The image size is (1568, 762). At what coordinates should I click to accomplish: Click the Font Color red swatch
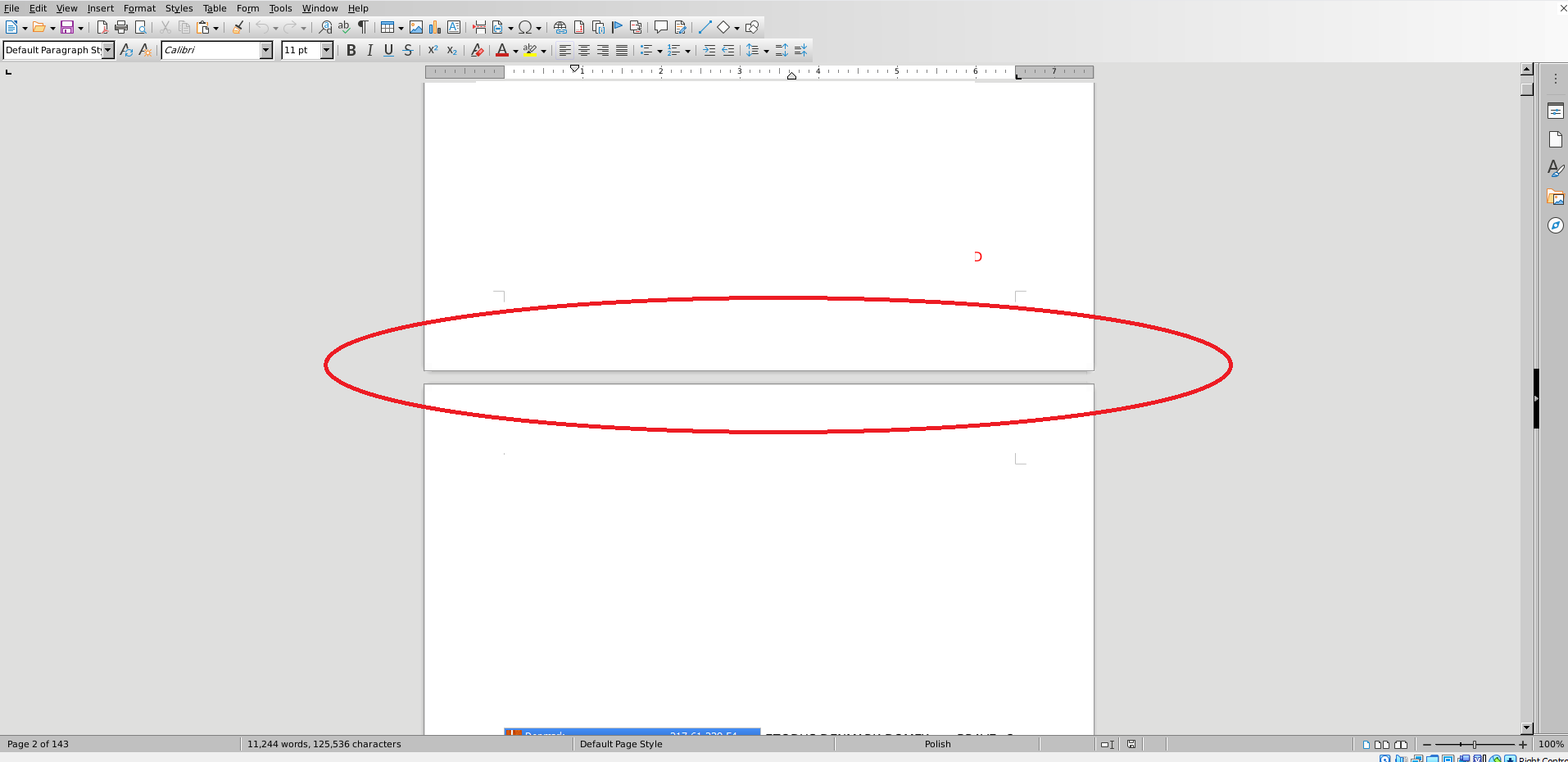502,50
